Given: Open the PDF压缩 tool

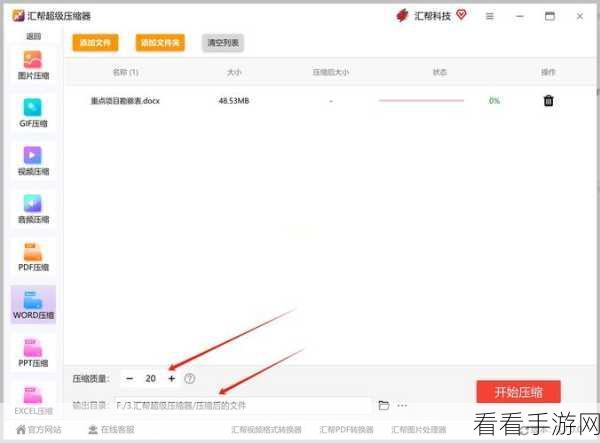Looking at the screenshot, I should coord(33,257).
